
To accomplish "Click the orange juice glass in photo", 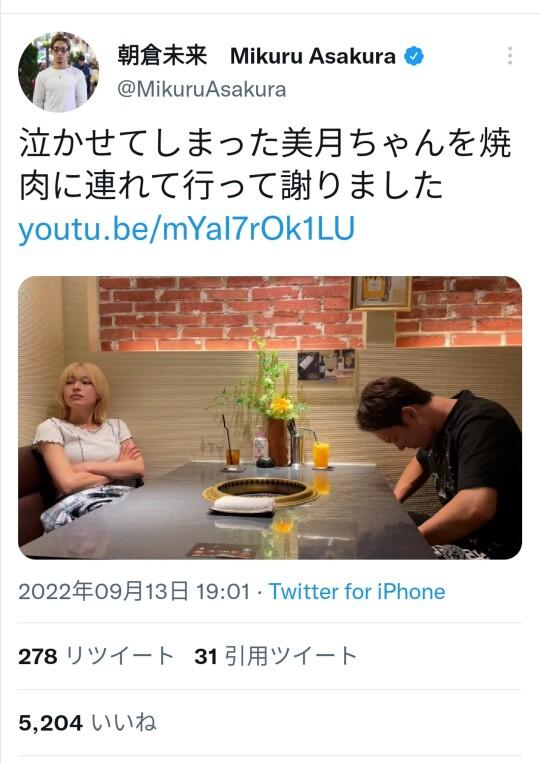I will click(x=321, y=455).
